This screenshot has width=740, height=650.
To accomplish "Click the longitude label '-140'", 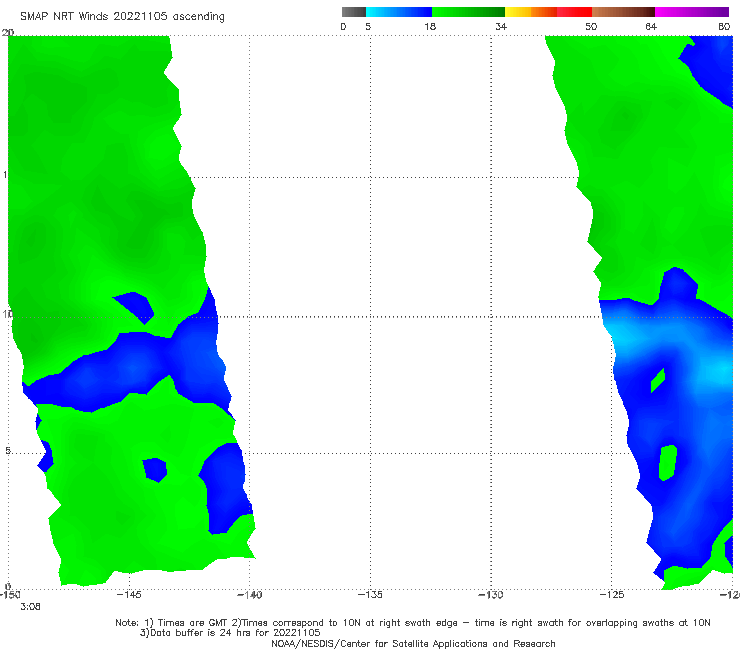I will (x=249, y=595).
